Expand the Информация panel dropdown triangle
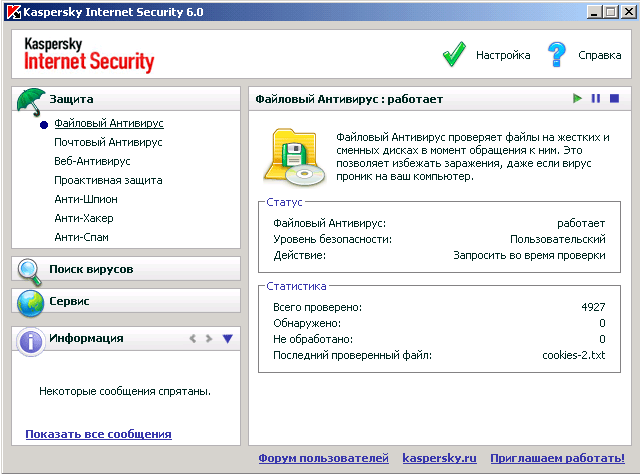This screenshot has height=474, width=640. tap(227, 339)
